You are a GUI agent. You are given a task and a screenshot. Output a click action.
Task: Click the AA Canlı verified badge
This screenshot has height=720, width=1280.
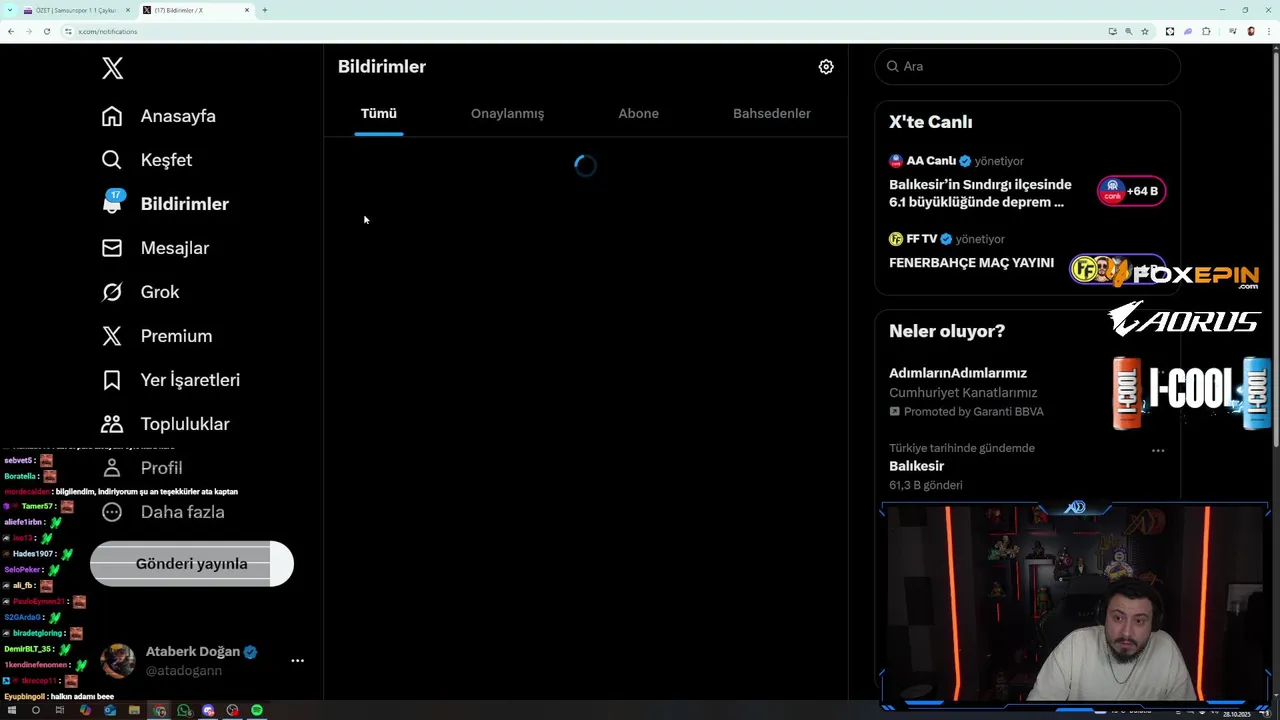coord(965,161)
